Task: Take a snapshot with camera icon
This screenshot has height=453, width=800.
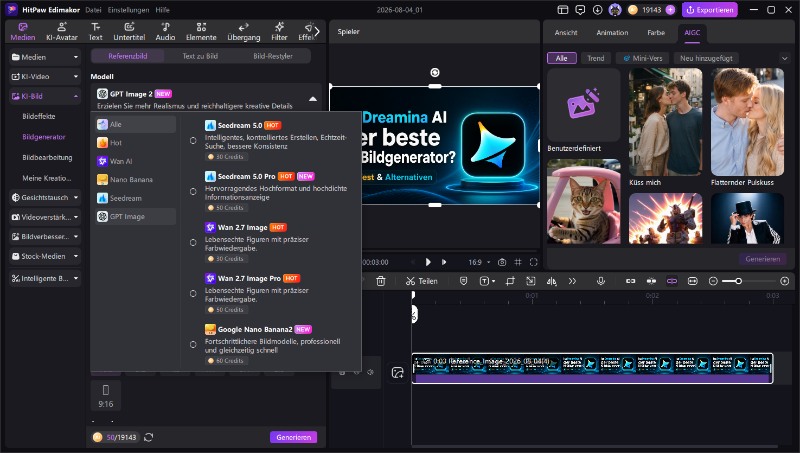Action: [x=502, y=262]
